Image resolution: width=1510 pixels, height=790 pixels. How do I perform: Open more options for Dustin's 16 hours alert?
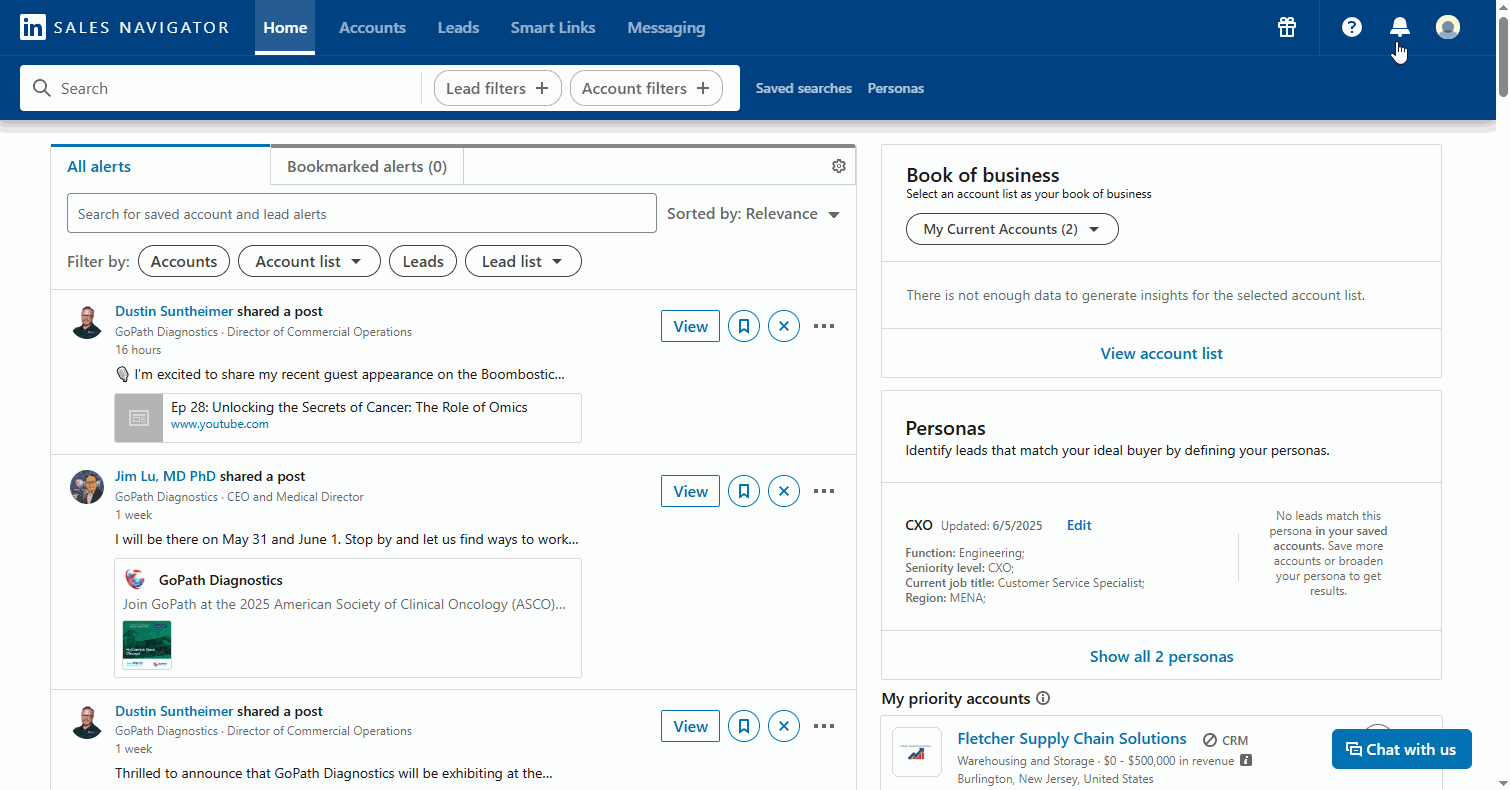click(824, 326)
